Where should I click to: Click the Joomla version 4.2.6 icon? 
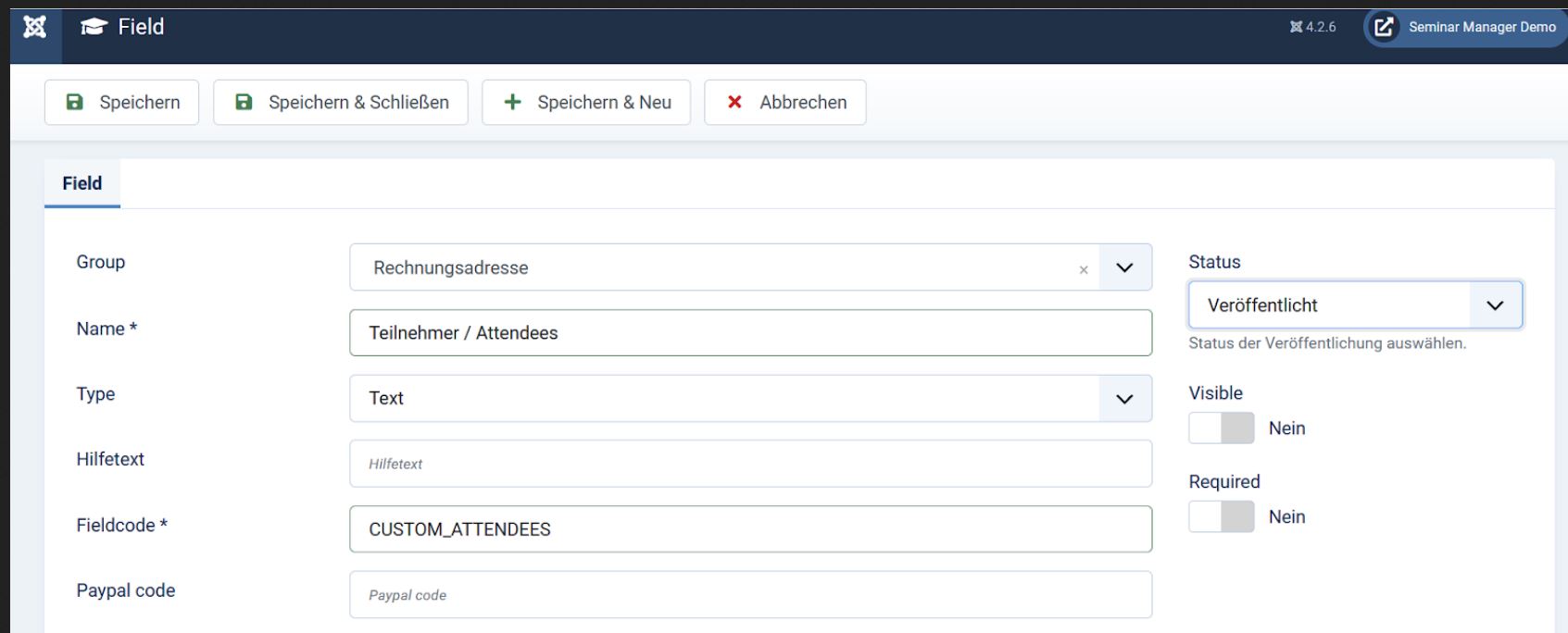(x=1296, y=27)
